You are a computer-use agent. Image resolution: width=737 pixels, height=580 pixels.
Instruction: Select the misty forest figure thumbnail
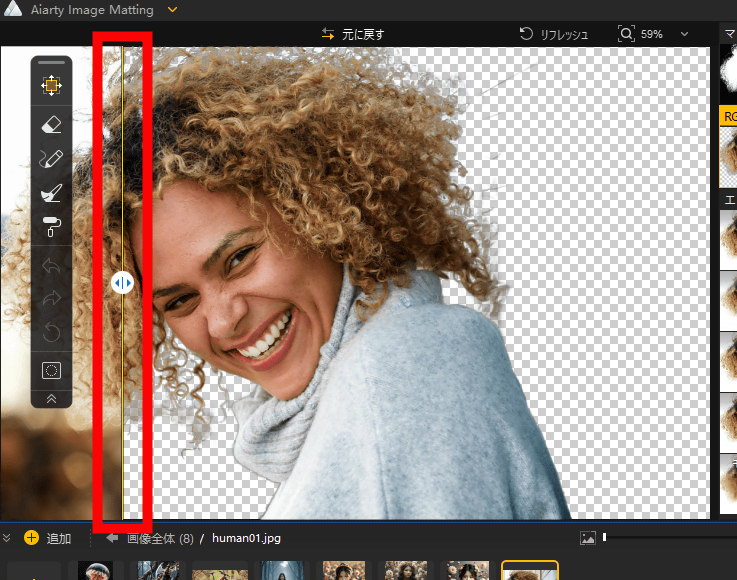click(x=282, y=570)
